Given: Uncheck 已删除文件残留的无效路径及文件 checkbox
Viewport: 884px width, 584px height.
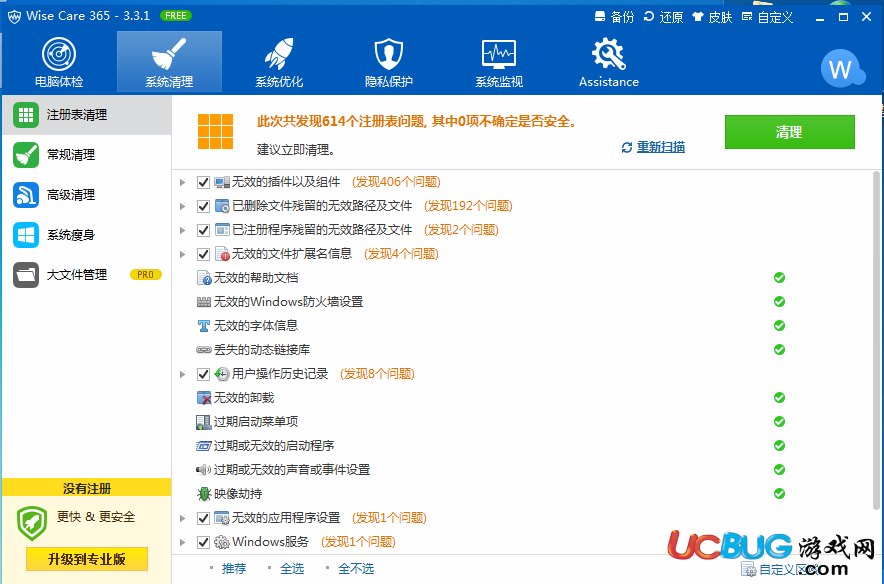Looking at the screenshot, I should pos(204,206).
